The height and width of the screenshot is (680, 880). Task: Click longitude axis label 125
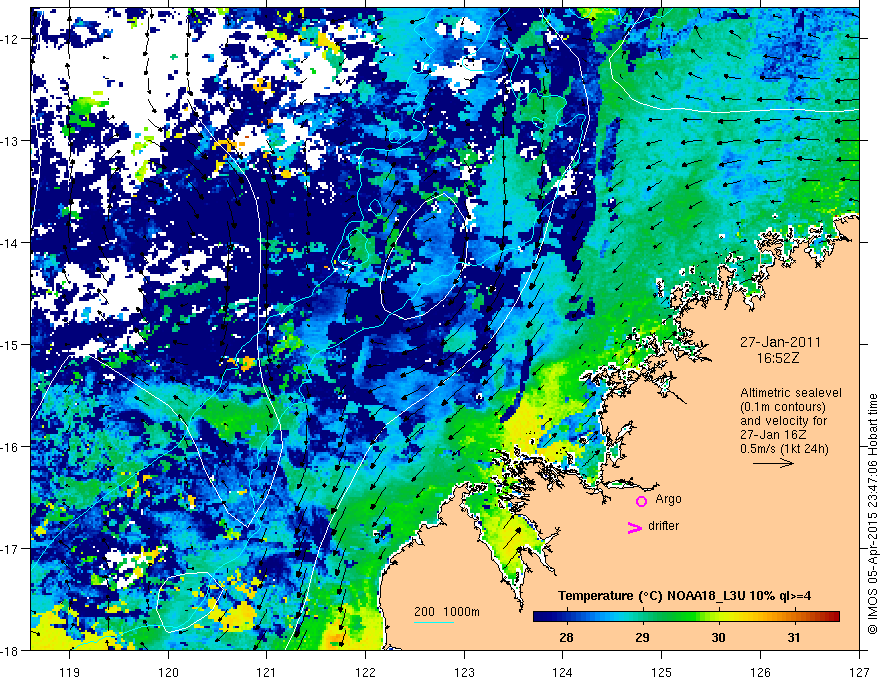point(662,672)
